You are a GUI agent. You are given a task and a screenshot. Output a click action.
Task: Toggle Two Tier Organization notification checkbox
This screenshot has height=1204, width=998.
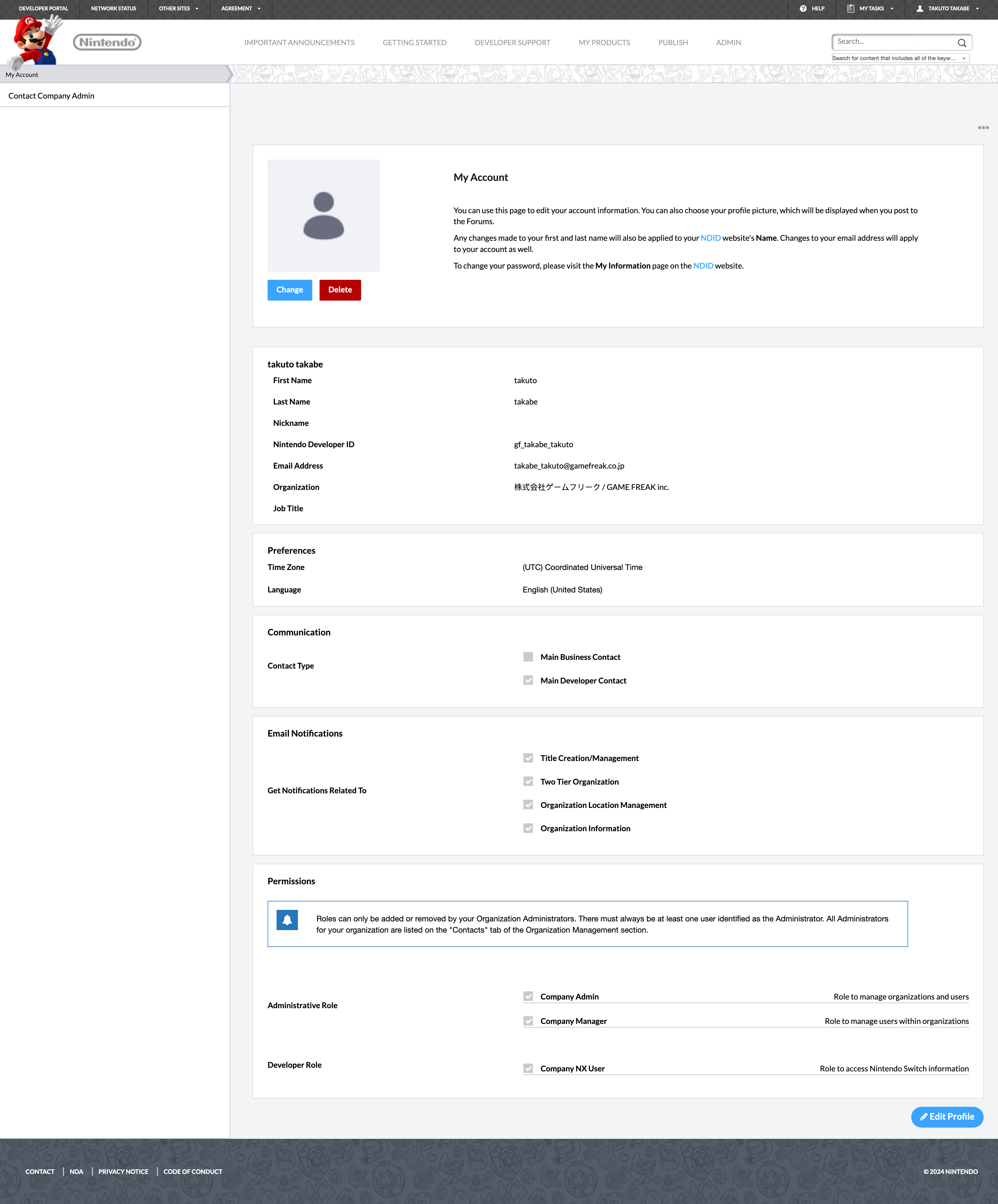(x=528, y=782)
